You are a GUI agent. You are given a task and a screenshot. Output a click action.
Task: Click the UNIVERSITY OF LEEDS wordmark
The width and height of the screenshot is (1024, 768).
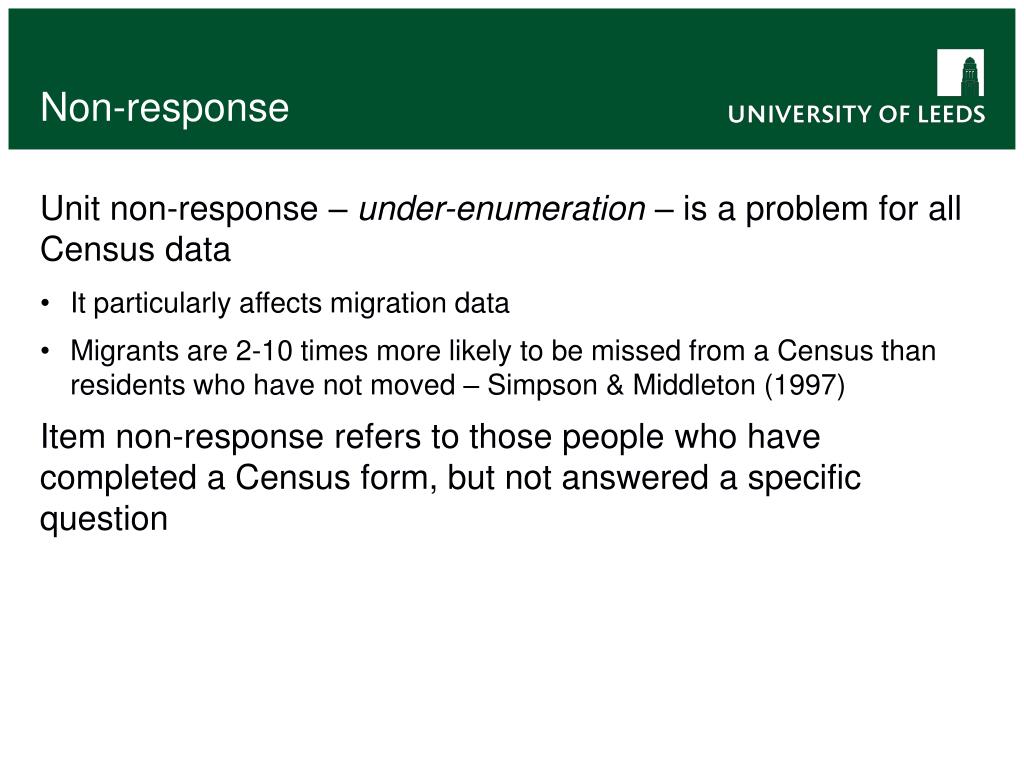(856, 114)
